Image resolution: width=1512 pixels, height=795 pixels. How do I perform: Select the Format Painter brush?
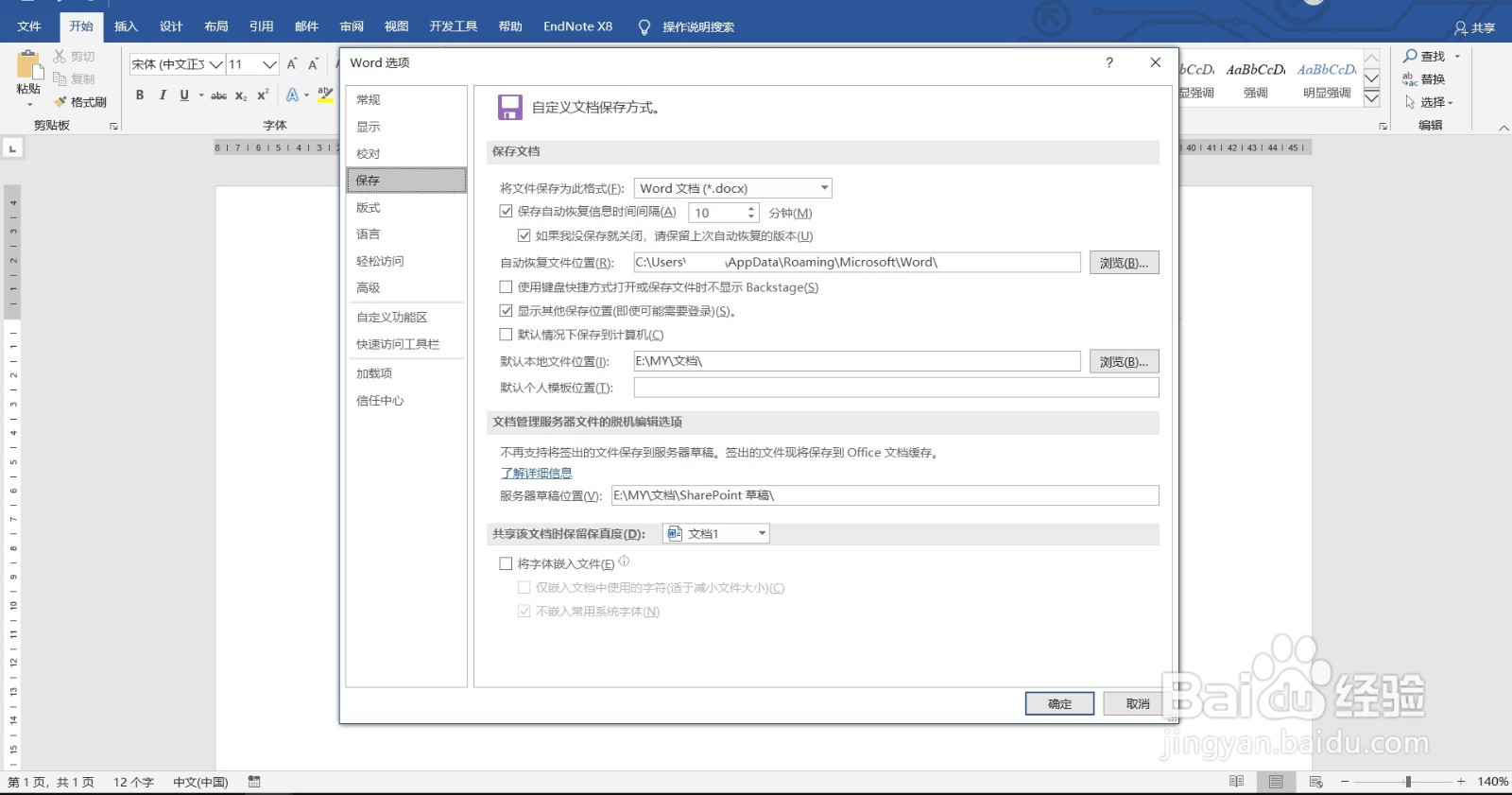click(x=60, y=102)
